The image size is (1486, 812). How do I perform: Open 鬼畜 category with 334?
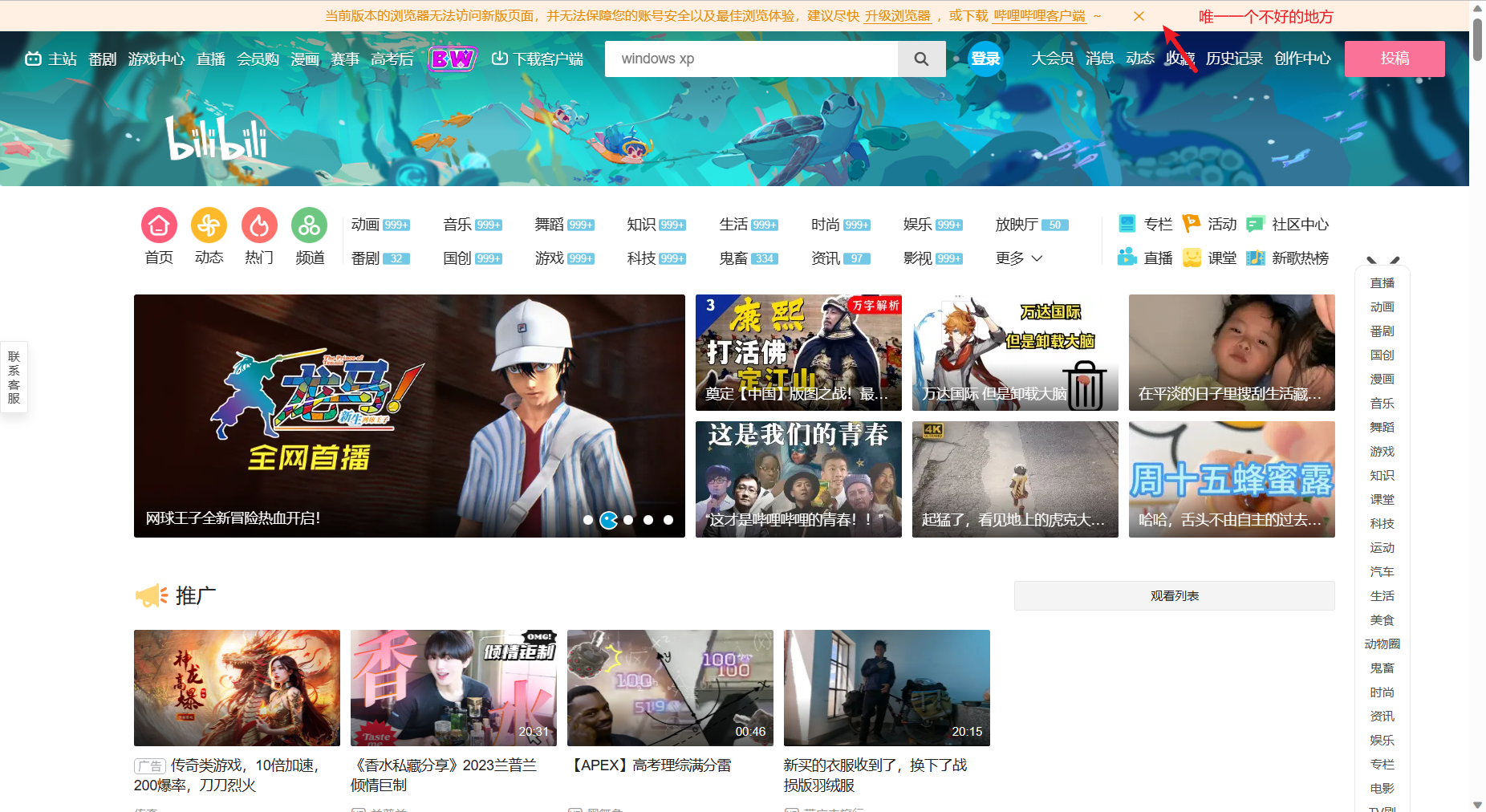tap(749, 258)
